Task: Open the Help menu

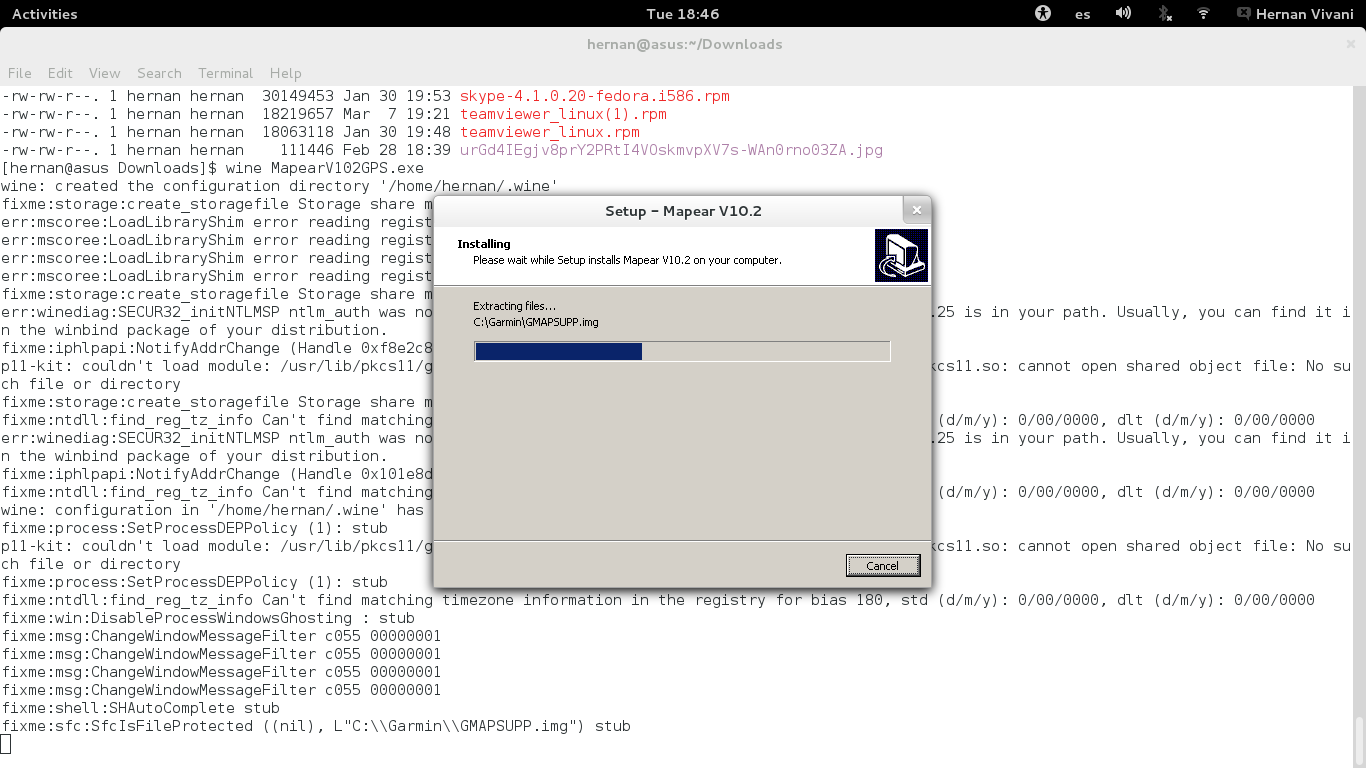Action: click(x=285, y=73)
